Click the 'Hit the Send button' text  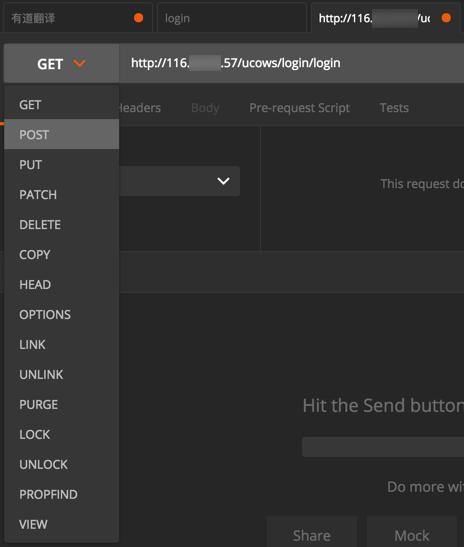click(383, 405)
